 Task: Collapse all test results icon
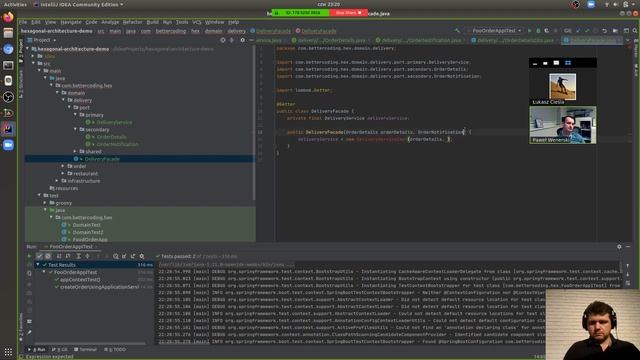coord(87,256)
